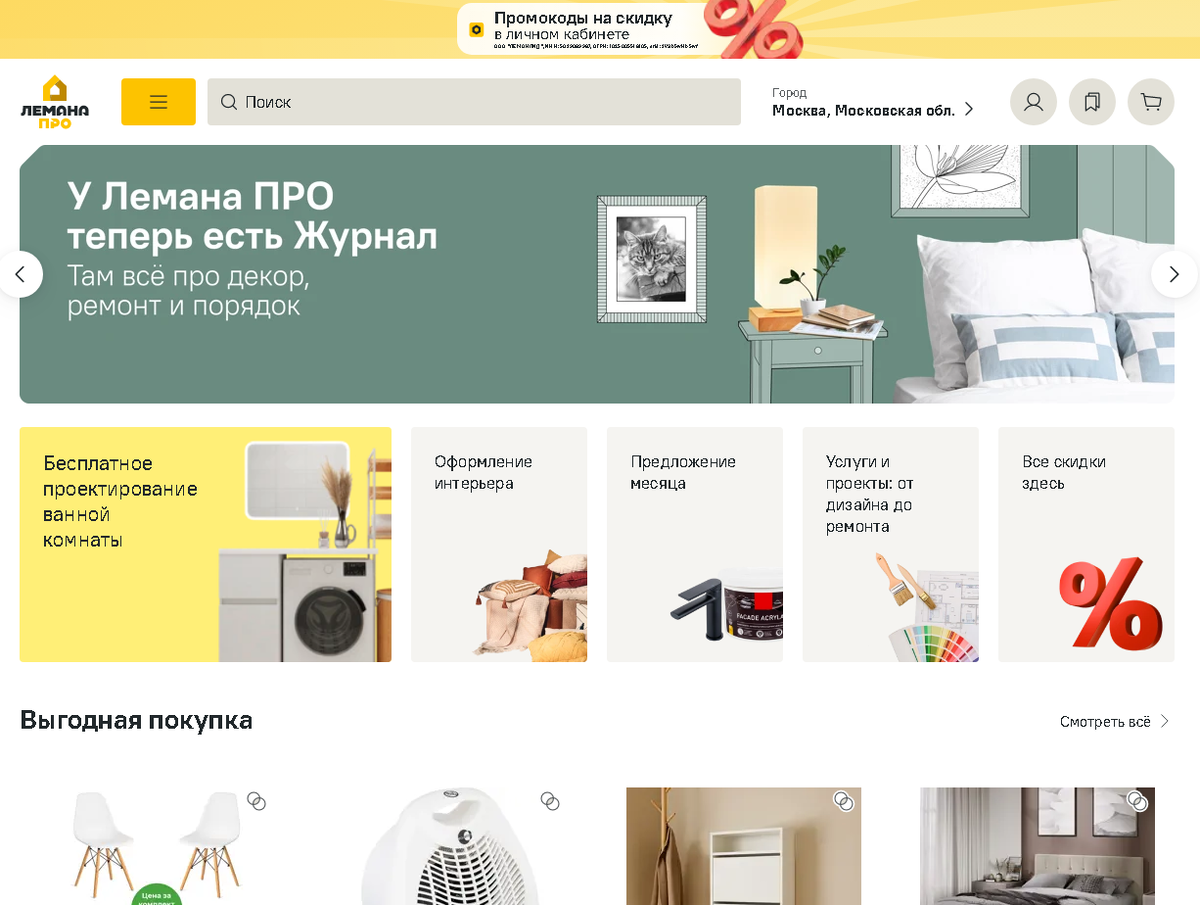The image size is (1200, 905).
Task: Open the bookmarks favorites icon
Action: [1092, 102]
